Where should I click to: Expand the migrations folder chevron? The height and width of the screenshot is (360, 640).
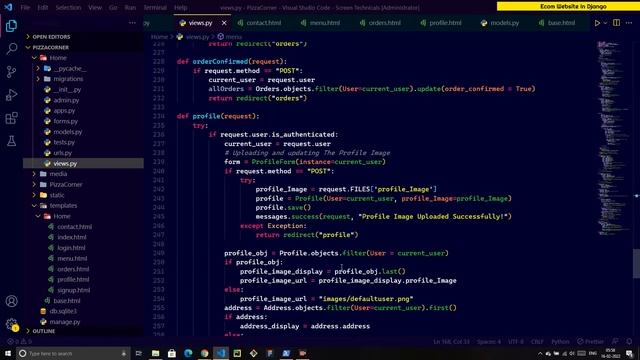pos(38,79)
